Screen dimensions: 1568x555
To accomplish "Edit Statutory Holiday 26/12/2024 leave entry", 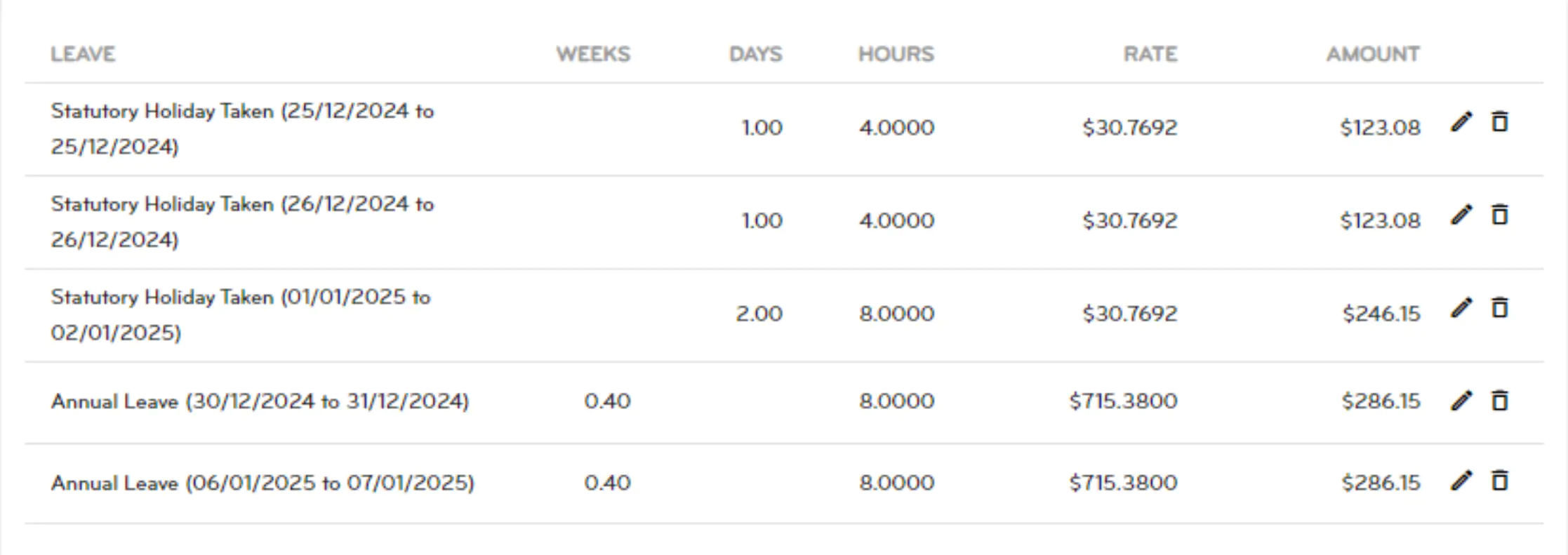I will coord(1461,215).
